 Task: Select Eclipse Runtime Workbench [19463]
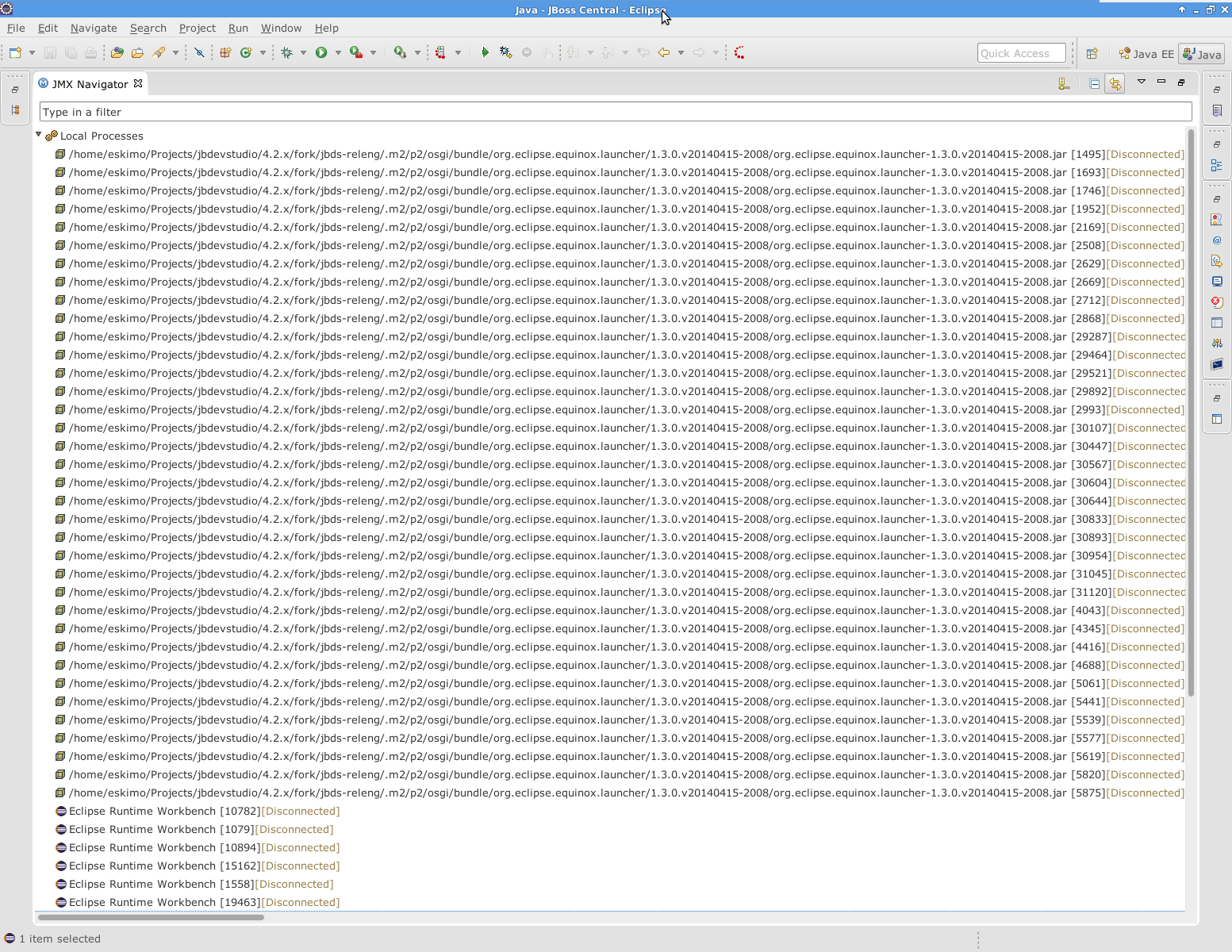pos(198,902)
